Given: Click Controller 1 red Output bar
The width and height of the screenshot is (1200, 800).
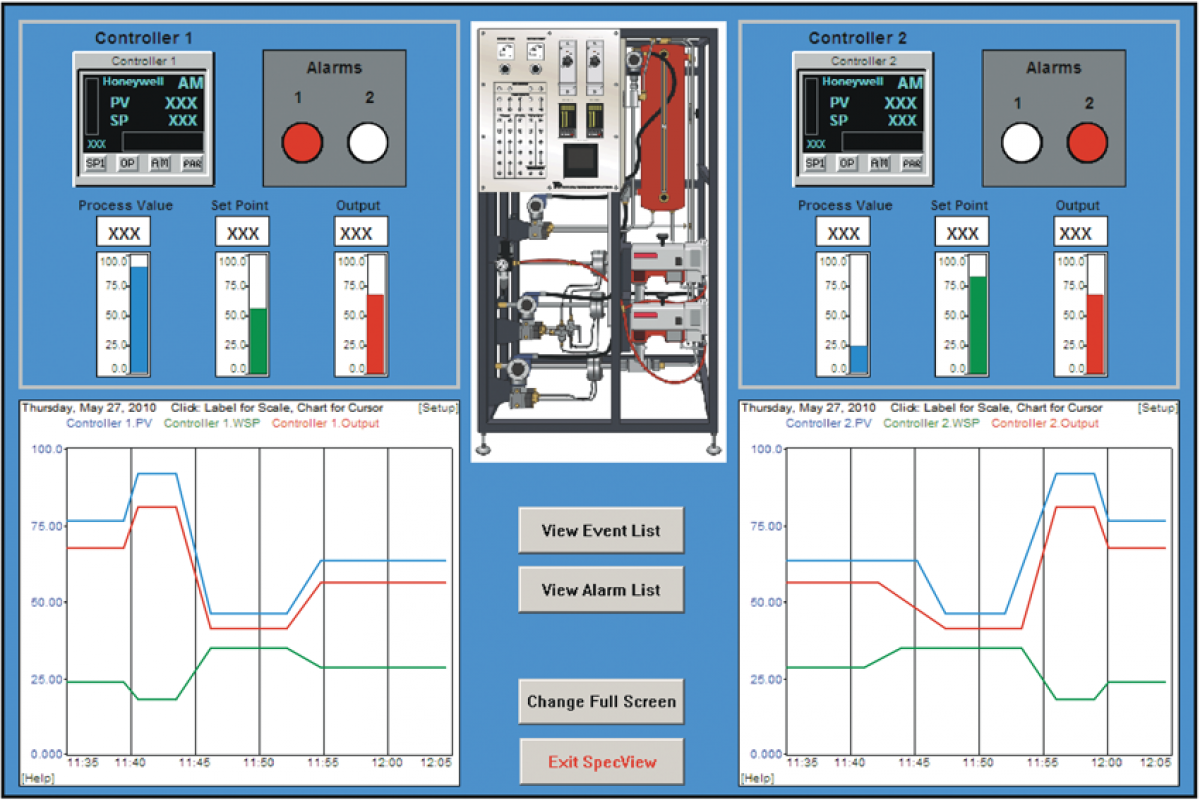Looking at the screenshot, I should 376,334.
